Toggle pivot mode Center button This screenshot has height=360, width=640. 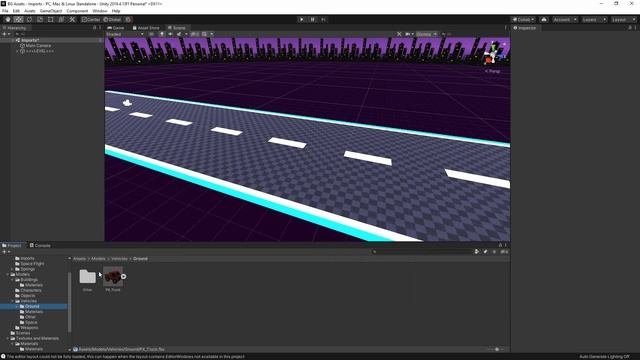(x=91, y=20)
